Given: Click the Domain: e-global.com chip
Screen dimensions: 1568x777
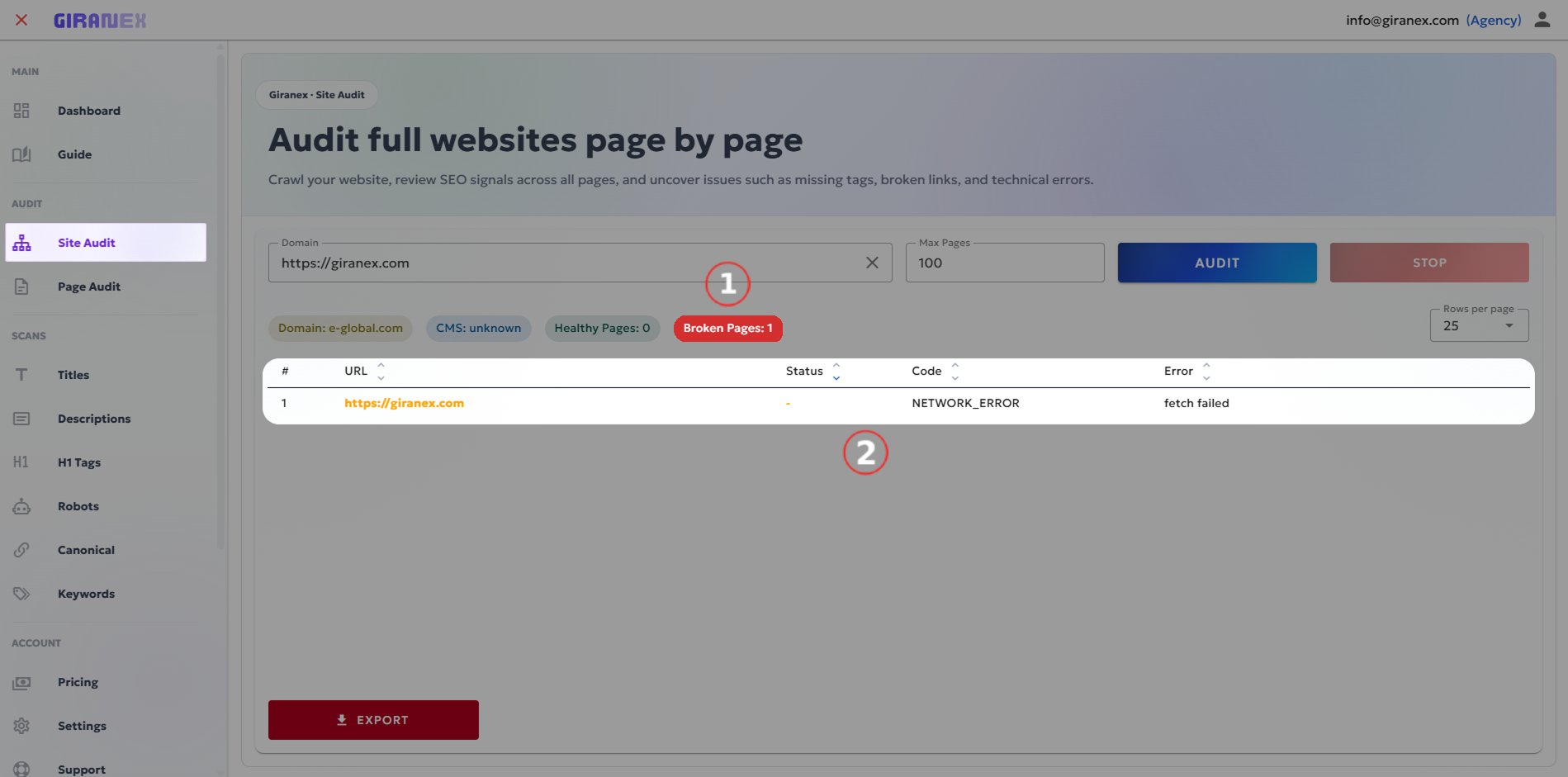Looking at the screenshot, I should point(340,329).
